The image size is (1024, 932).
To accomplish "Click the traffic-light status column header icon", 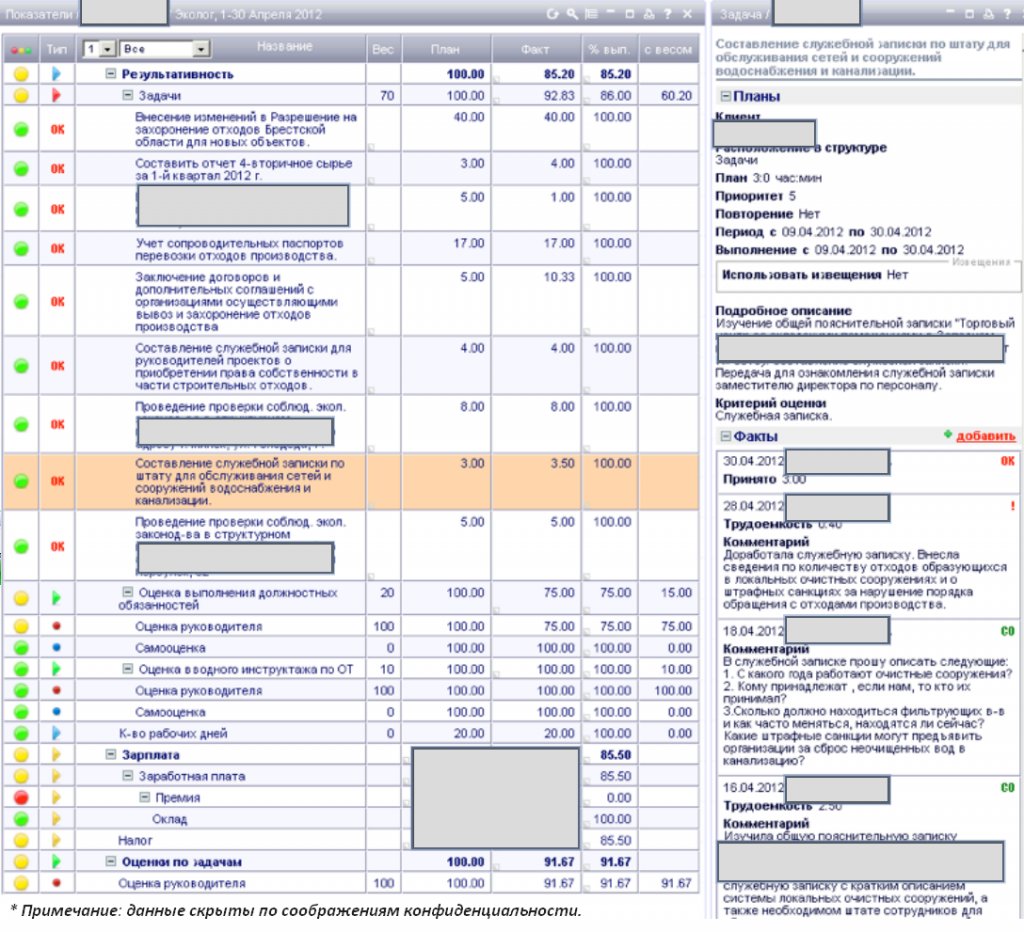I will pos(21,50).
